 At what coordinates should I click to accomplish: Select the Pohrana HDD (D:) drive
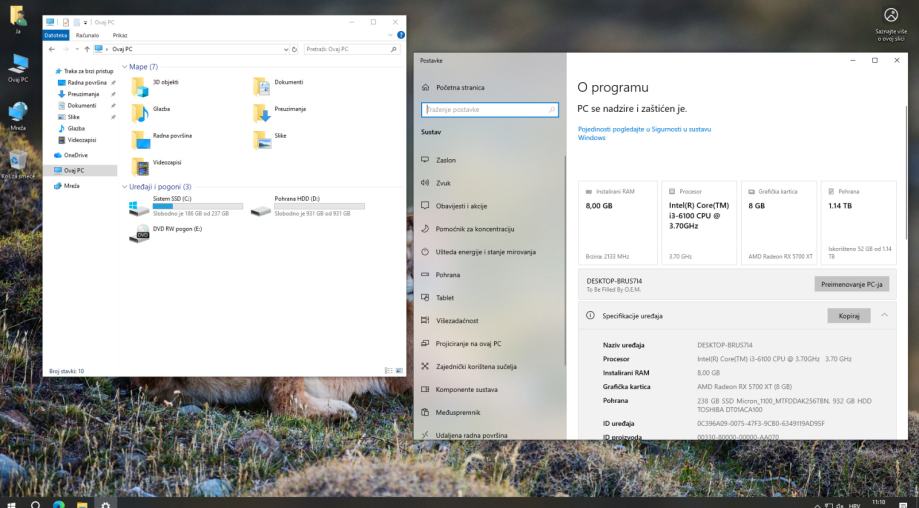[x=307, y=207]
